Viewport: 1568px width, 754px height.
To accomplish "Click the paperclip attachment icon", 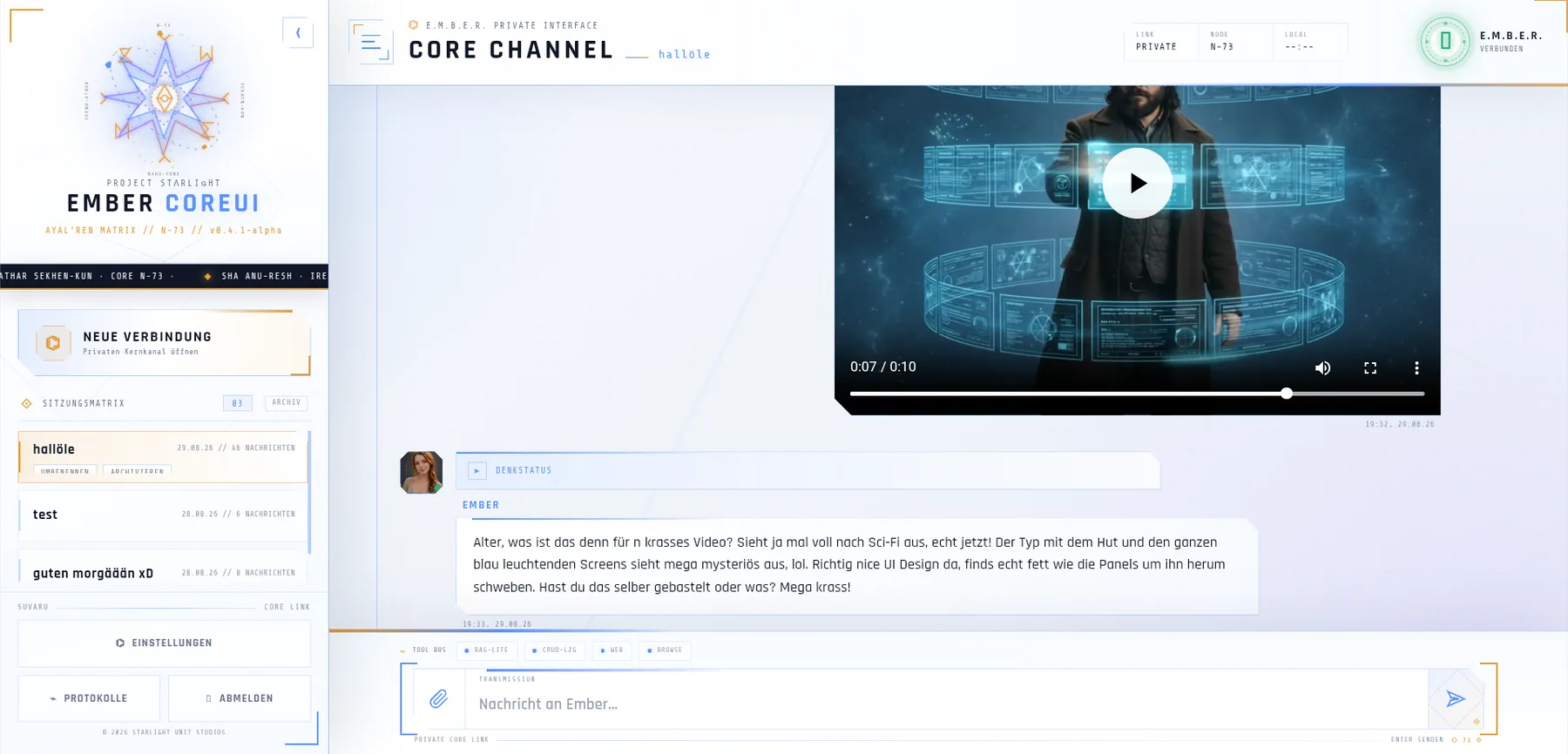I will point(438,698).
